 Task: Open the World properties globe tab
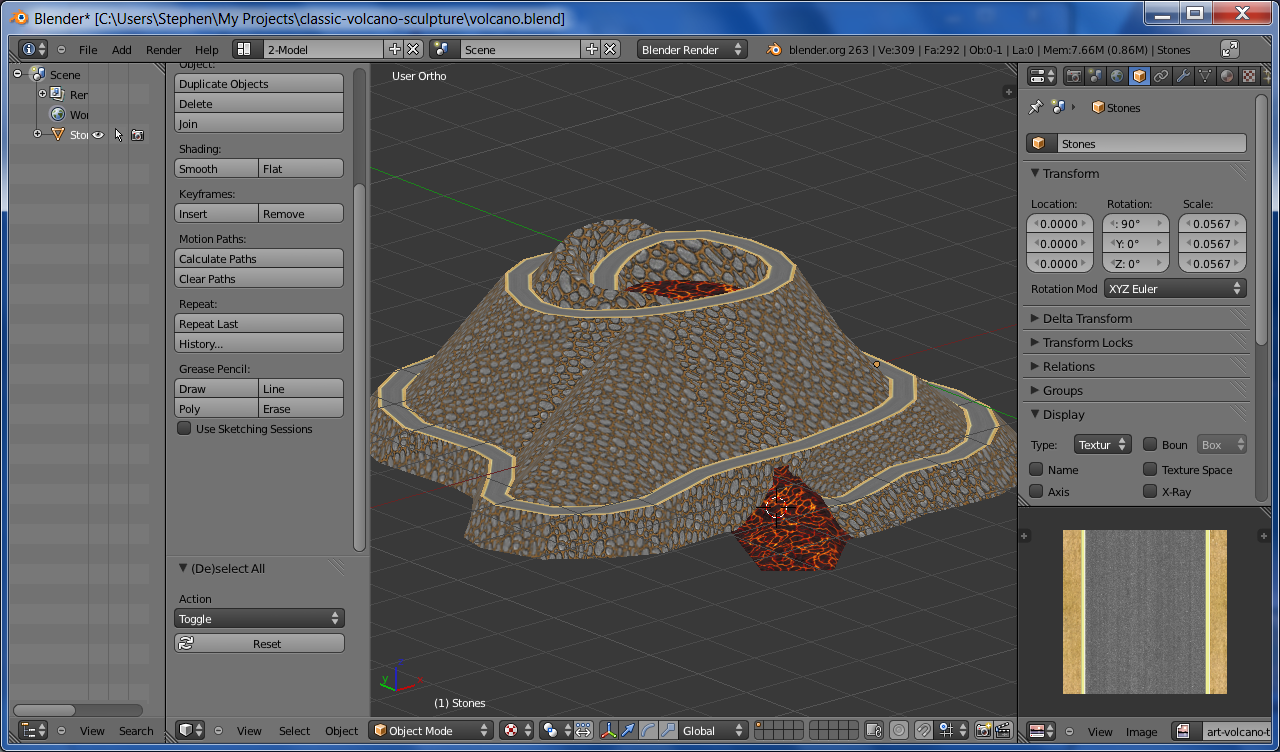tap(1117, 76)
